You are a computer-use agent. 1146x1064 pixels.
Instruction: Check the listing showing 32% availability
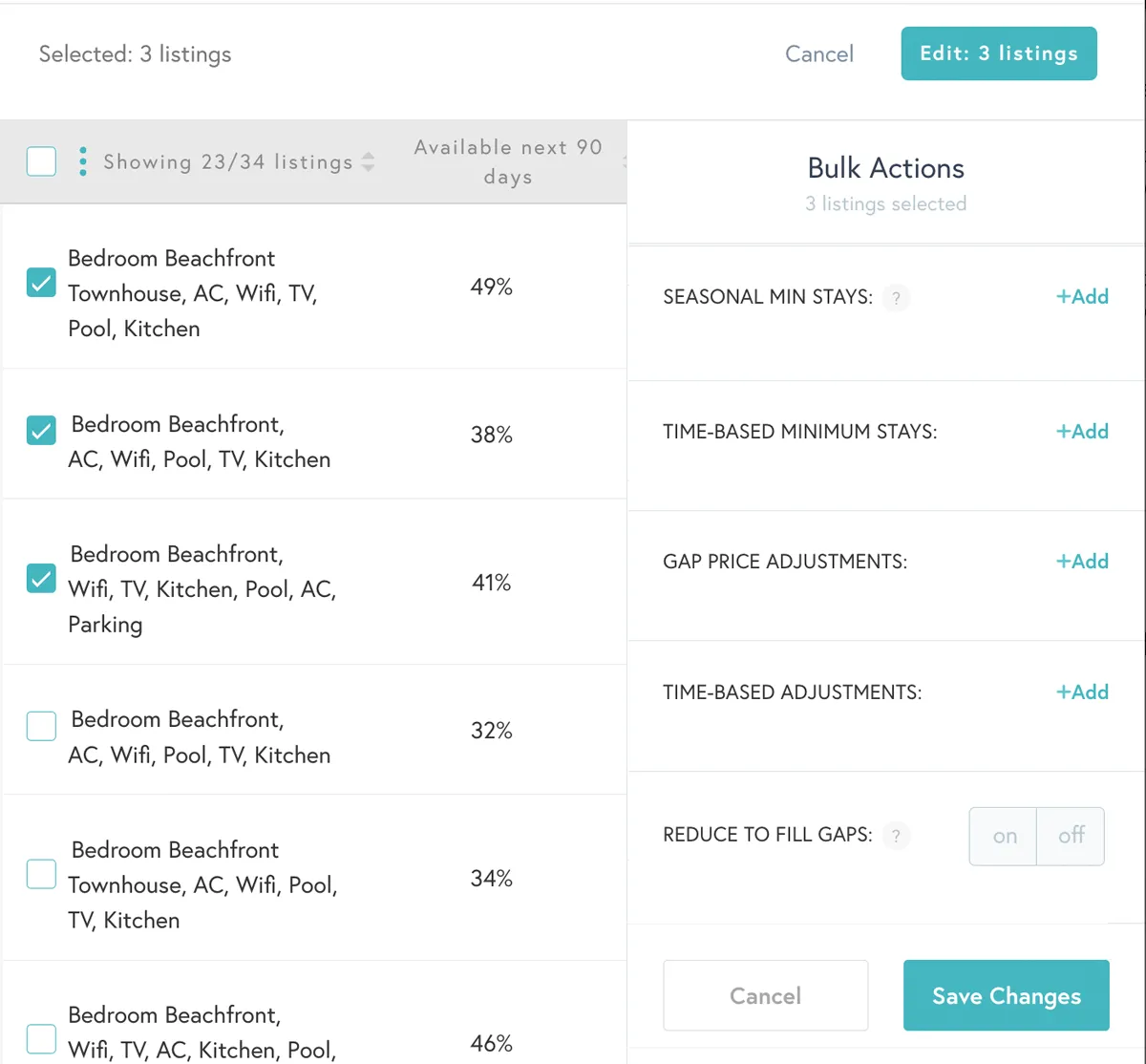tap(41, 726)
